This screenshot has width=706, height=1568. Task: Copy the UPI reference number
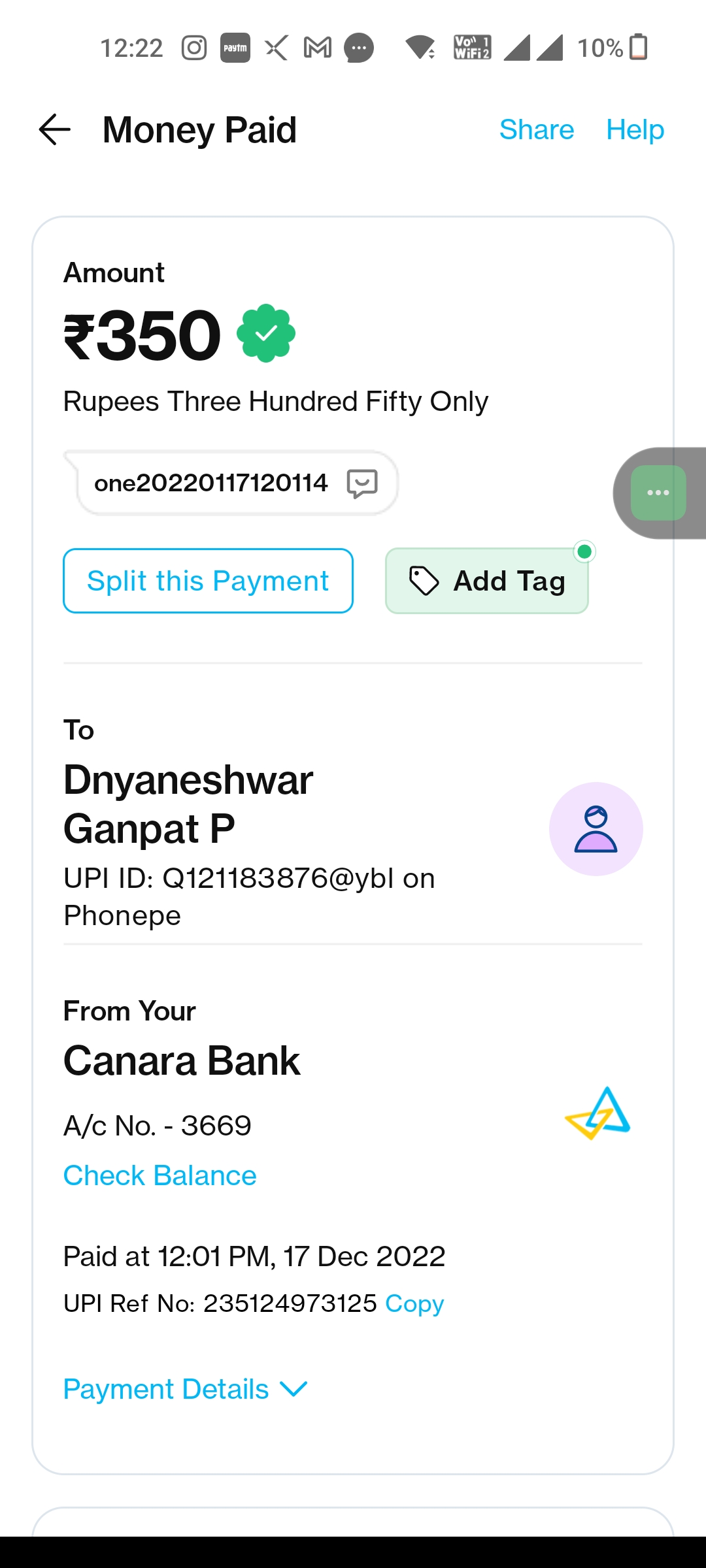[x=414, y=1303]
